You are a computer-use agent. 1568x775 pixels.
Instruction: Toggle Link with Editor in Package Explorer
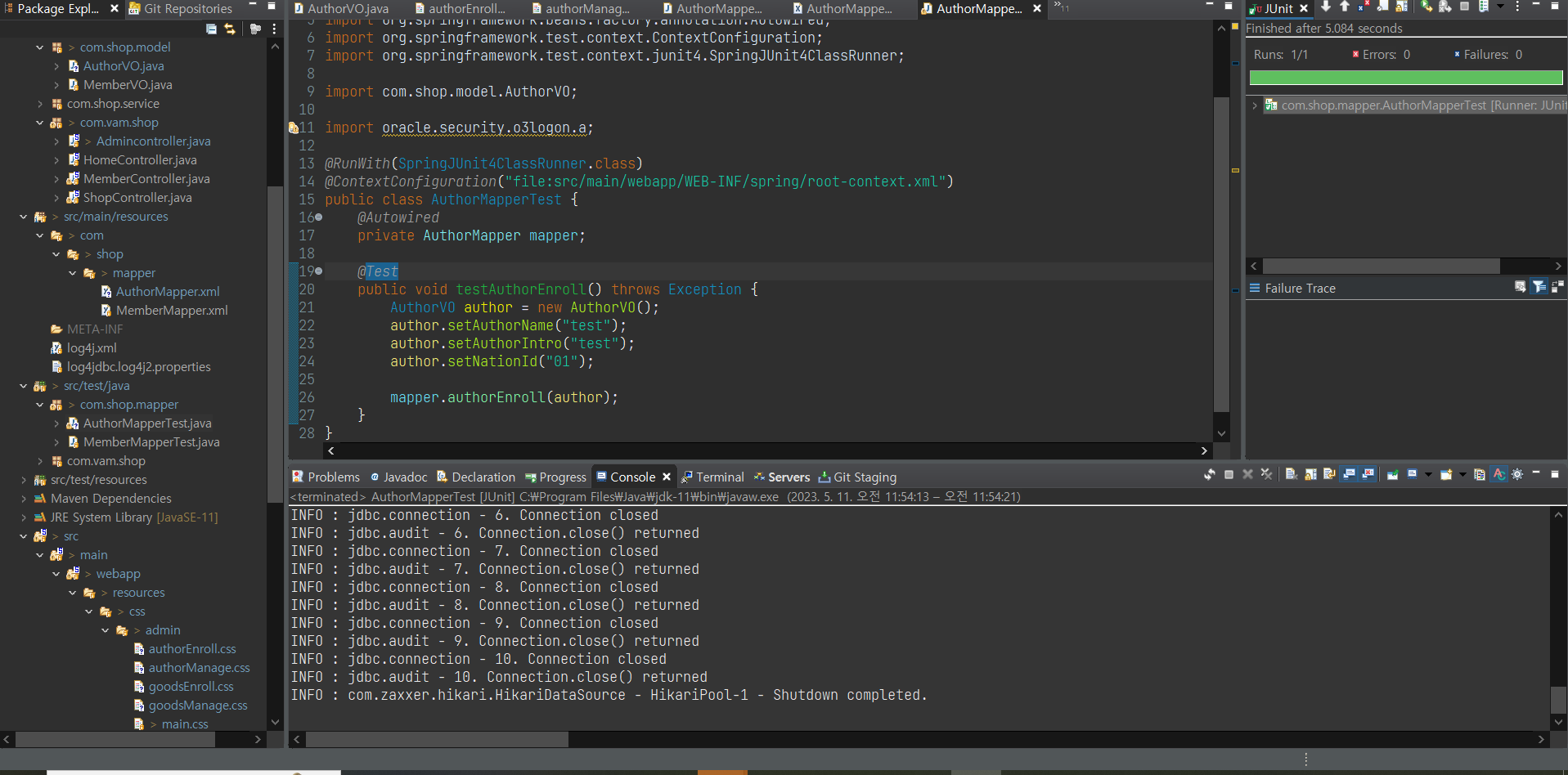tap(230, 29)
